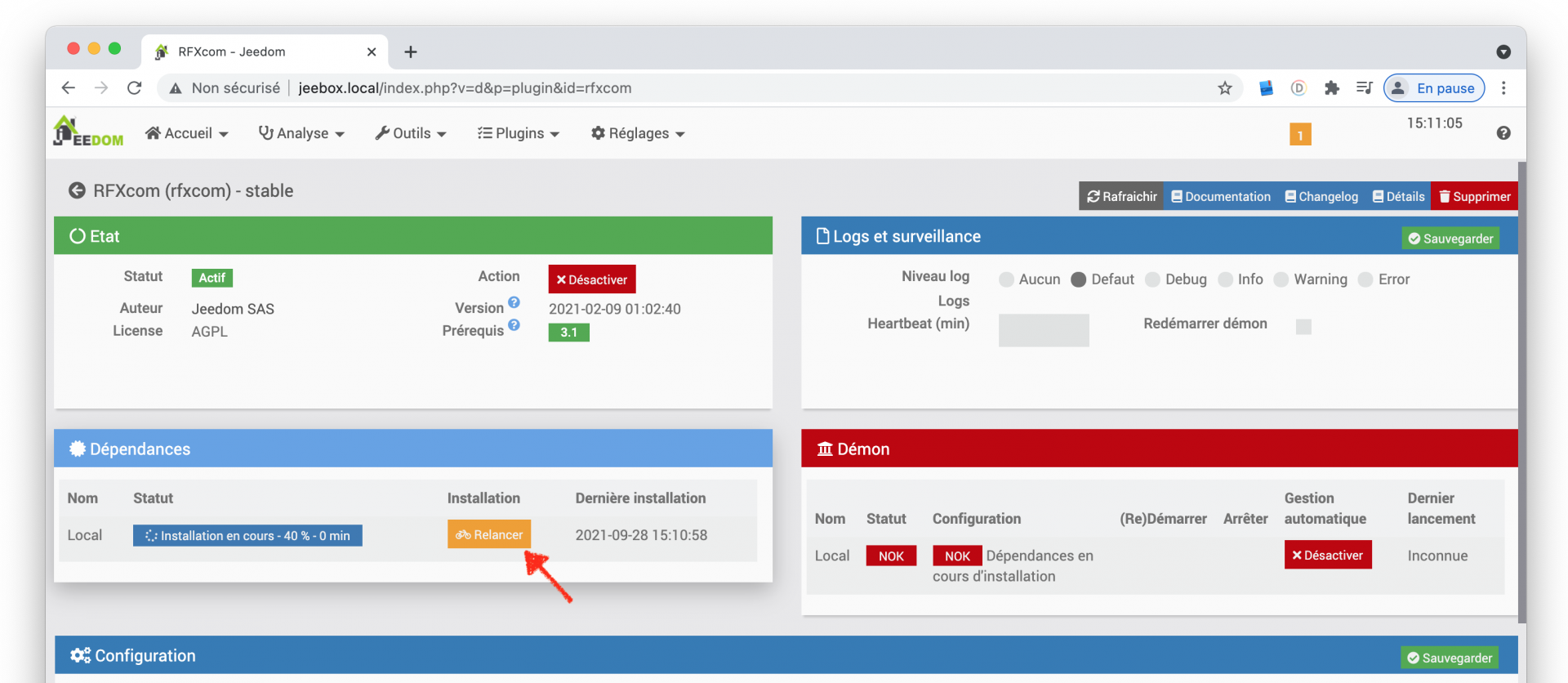The image size is (1568, 683).
Task: Open the Outils menu
Action: pos(411,133)
